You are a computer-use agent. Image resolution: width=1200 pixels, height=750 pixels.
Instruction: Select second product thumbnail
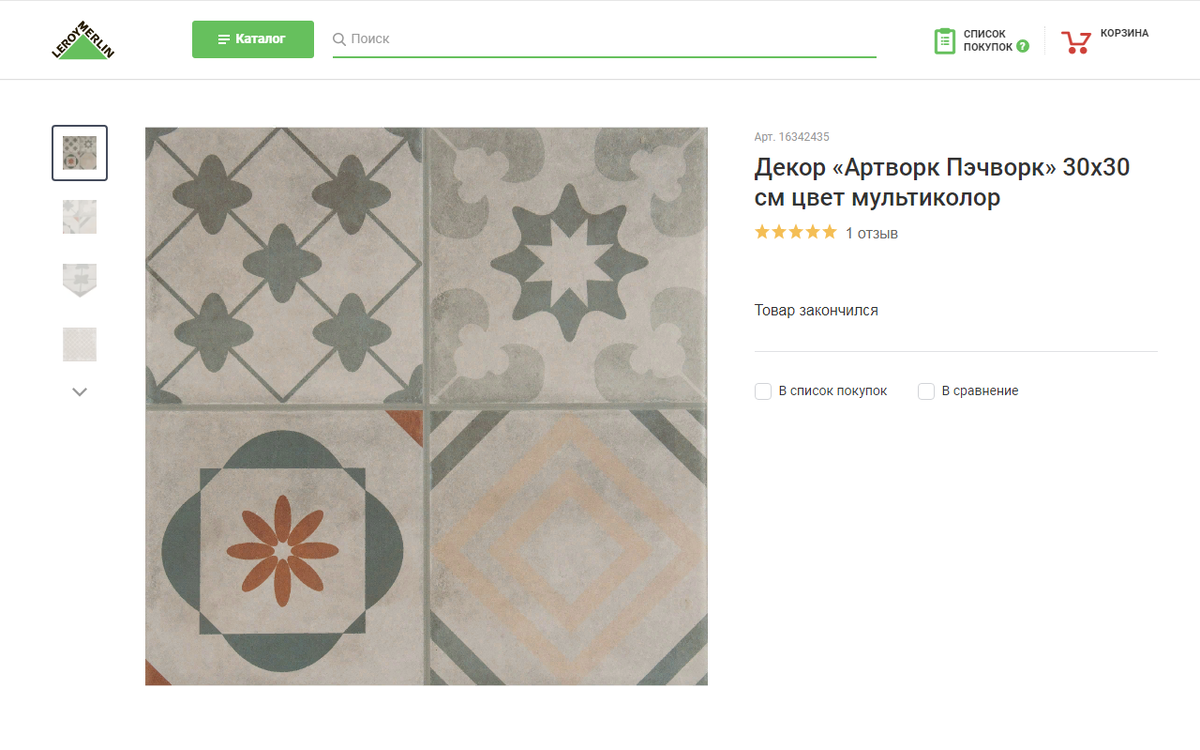(x=80, y=216)
